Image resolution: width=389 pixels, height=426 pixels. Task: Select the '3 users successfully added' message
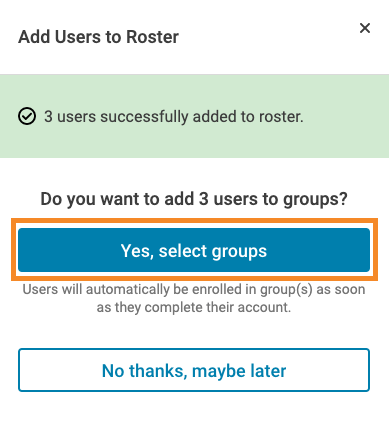point(174,117)
